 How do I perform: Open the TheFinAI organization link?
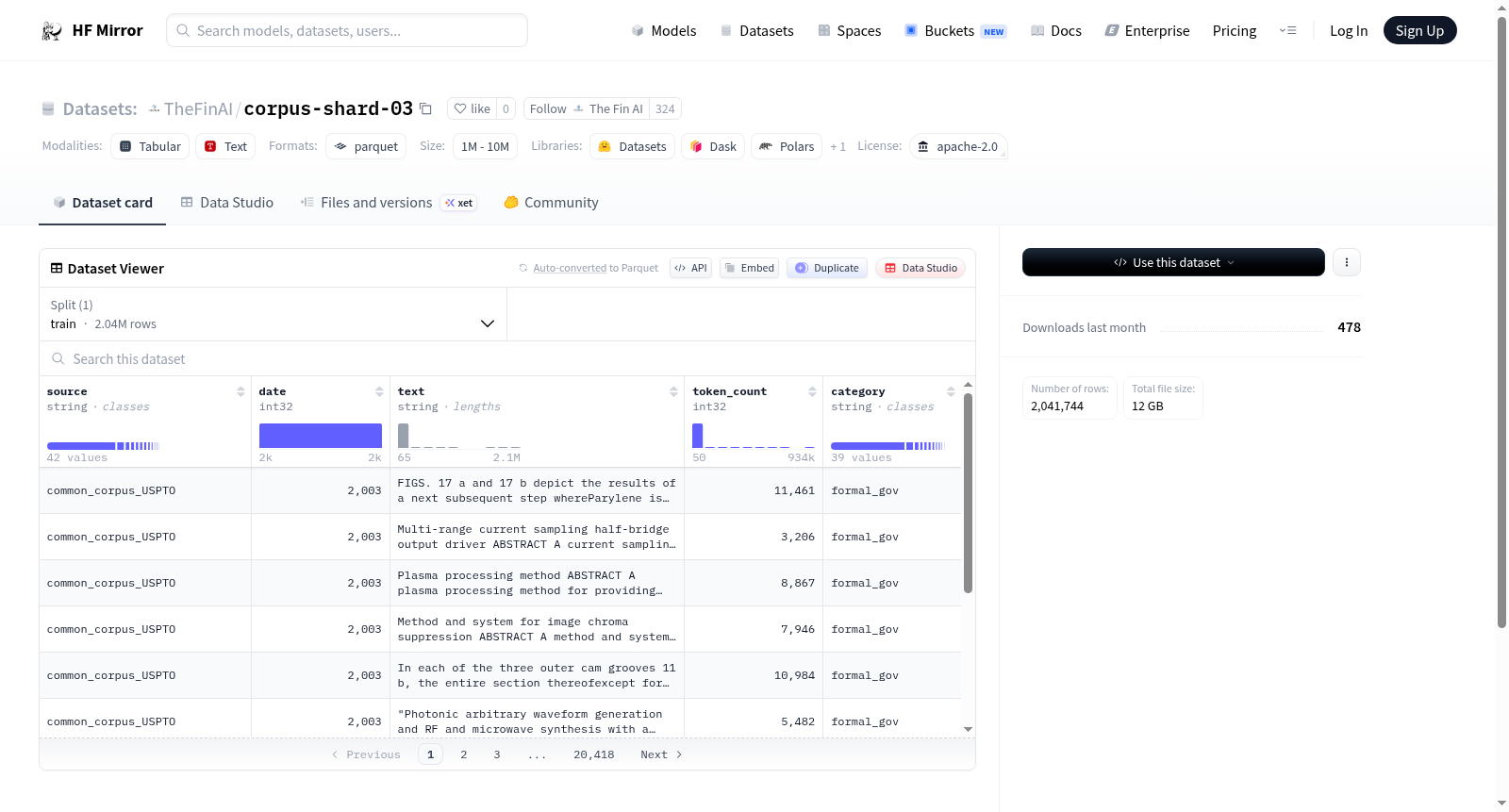coord(198,108)
